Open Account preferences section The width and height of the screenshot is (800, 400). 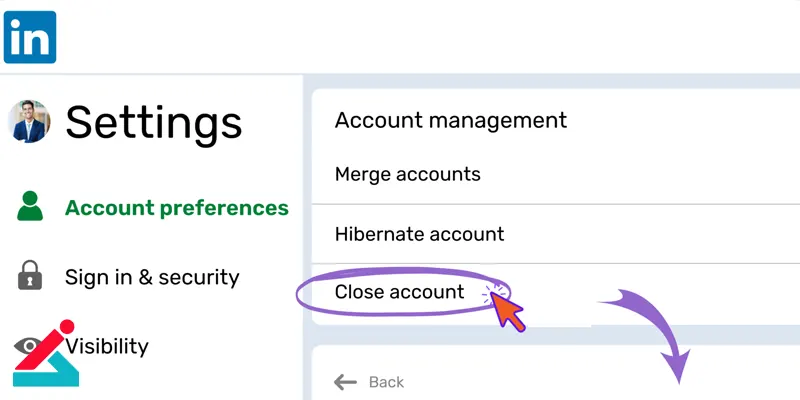177,208
